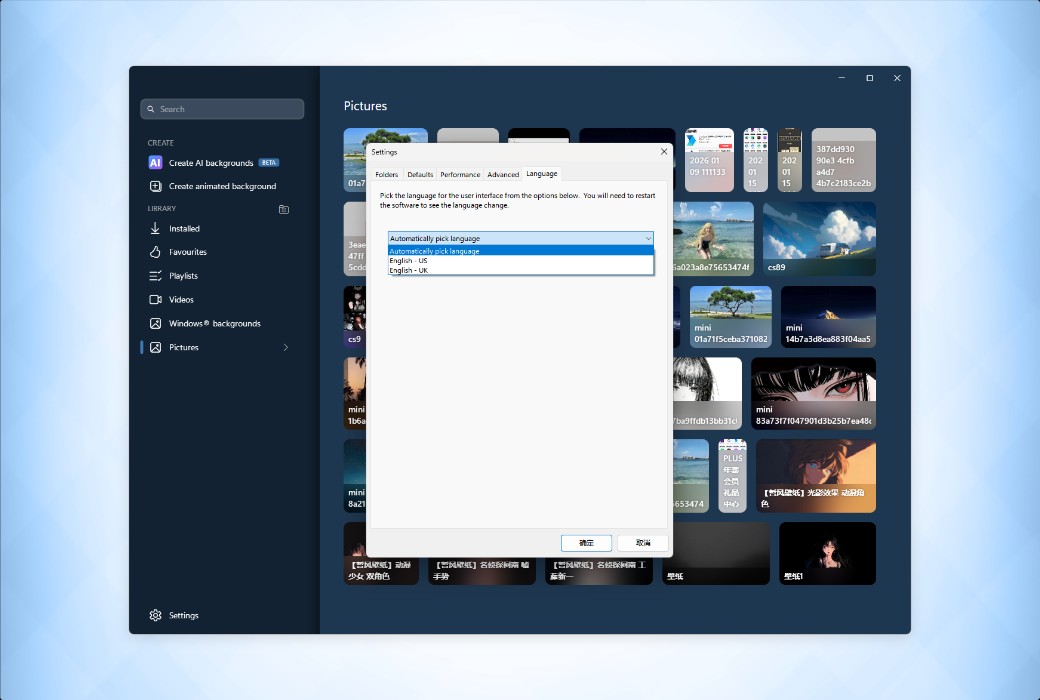Open the cs89 cloud sky thumbnail
Viewport: 1040px width, 700px height.
(819, 239)
